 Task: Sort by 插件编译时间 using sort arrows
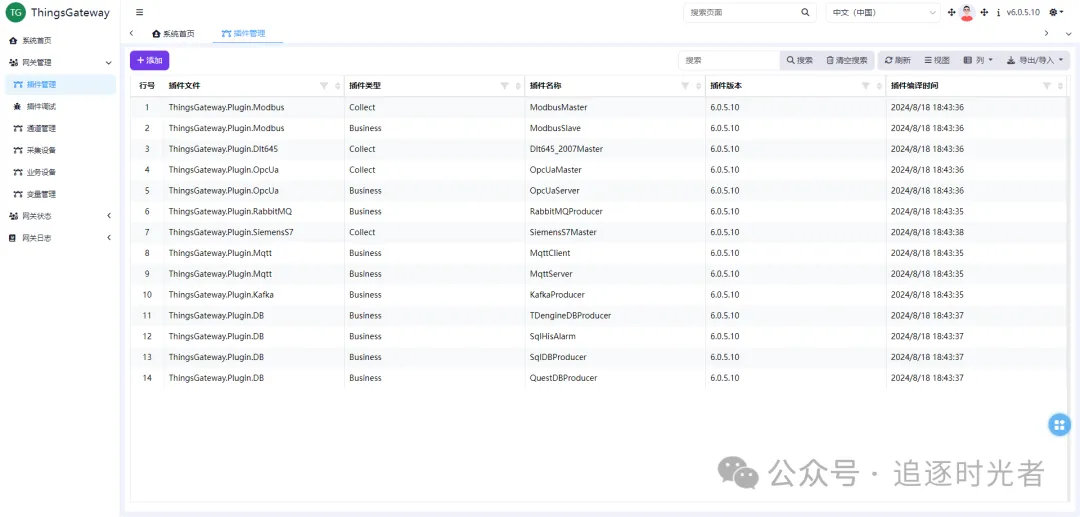[1061, 86]
